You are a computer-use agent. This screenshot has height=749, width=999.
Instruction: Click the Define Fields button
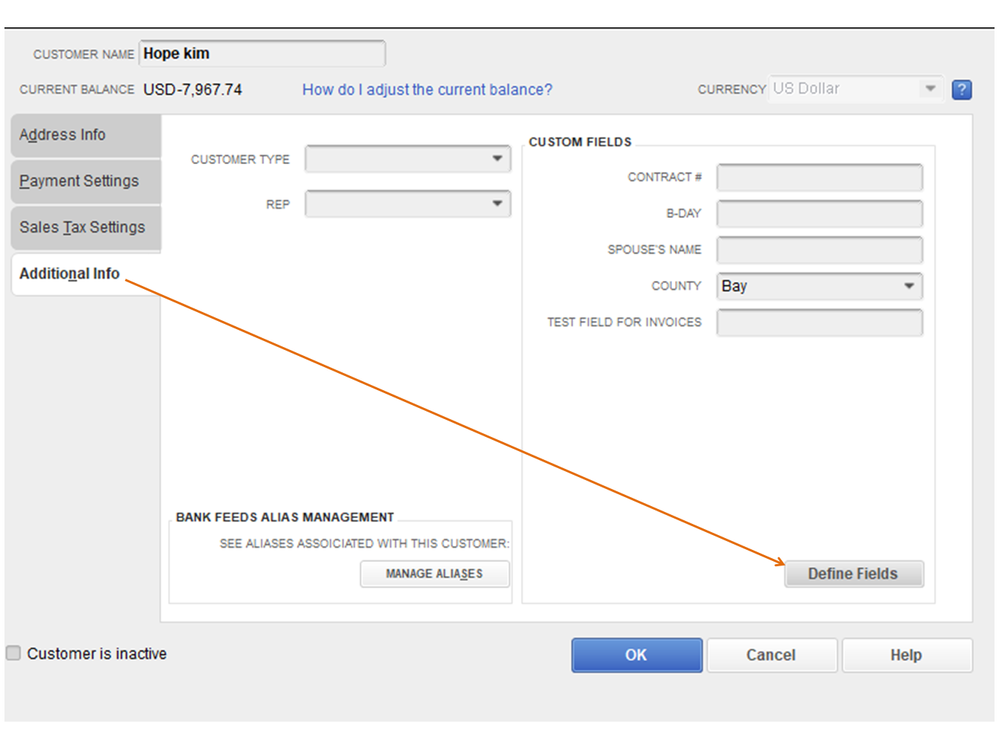(853, 574)
